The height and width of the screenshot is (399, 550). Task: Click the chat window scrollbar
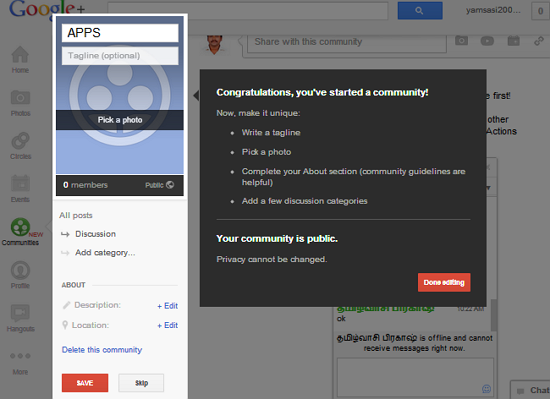click(x=494, y=315)
